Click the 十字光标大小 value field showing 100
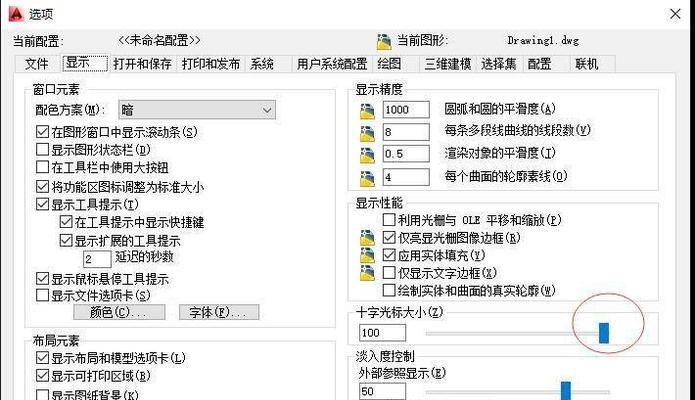The image size is (695, 400). tap(382, 333)
